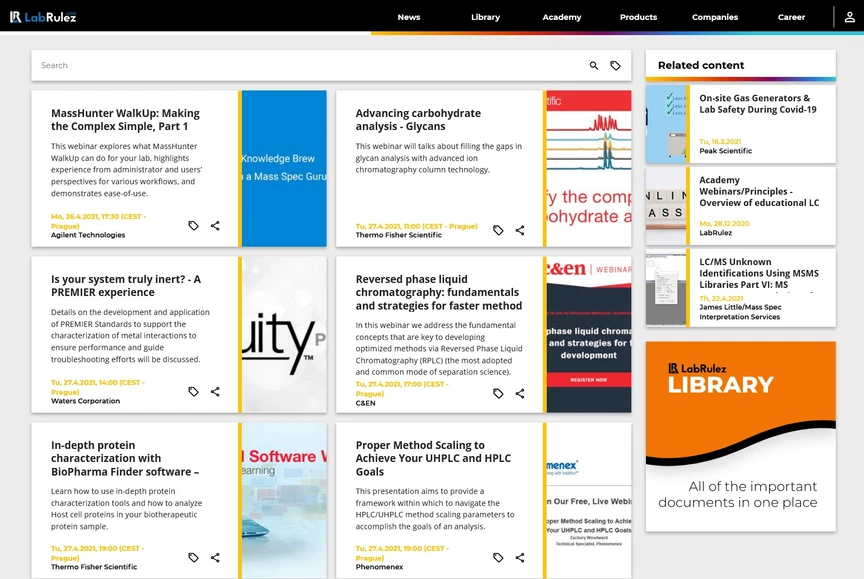Click inside the Search input field
Viewport: 864px width, 579px height.
click(309, 66)
